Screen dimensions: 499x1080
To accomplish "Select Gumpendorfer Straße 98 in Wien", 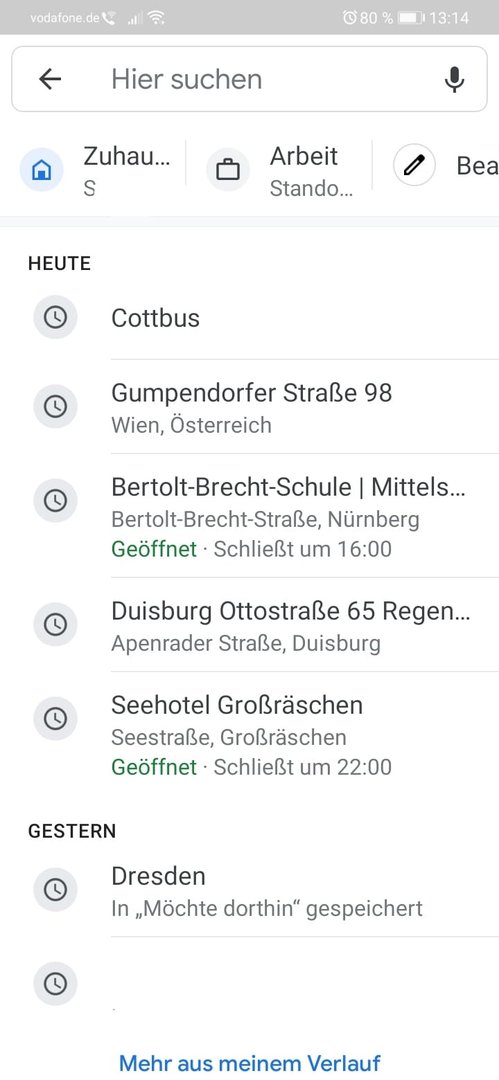I will (x=250, y=407).
